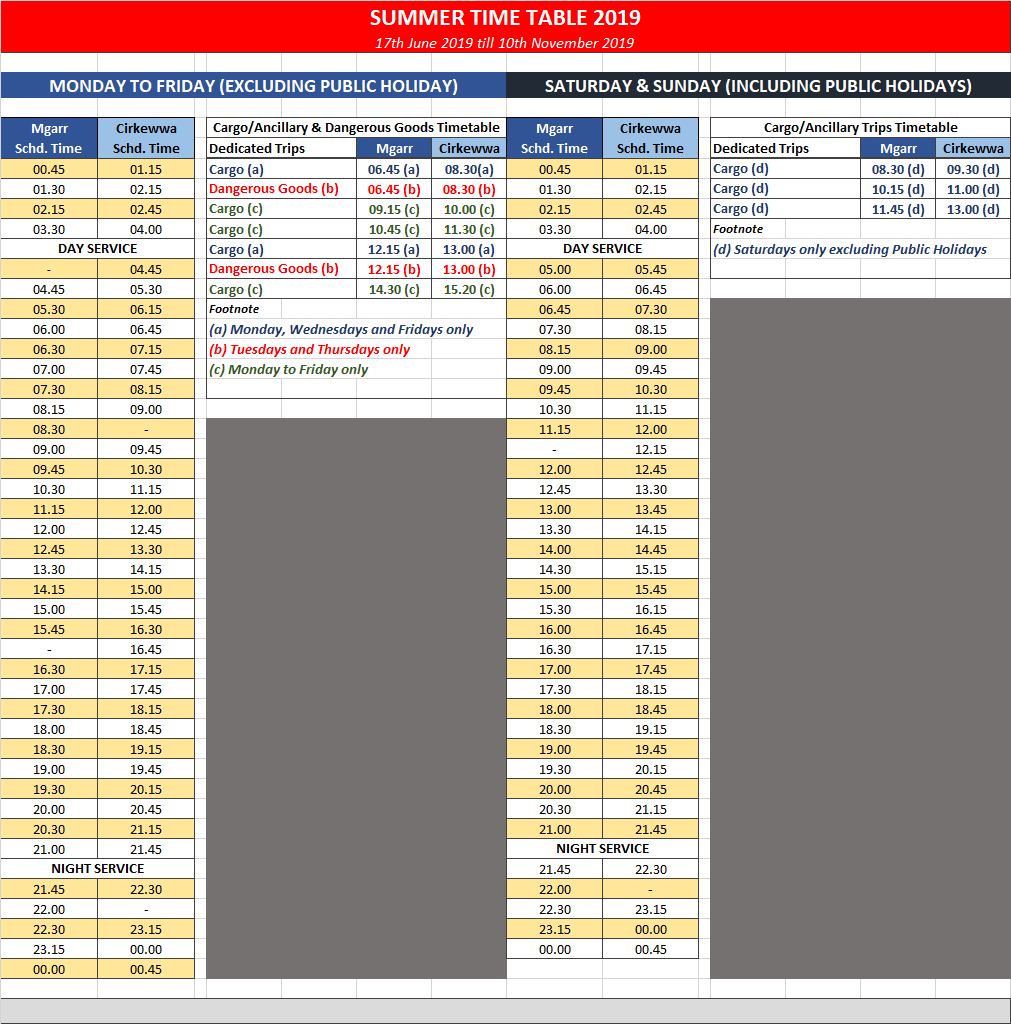Select the '12.15 (a)' cargo time
1011x1024 pixels.
[x=394, y=249]
